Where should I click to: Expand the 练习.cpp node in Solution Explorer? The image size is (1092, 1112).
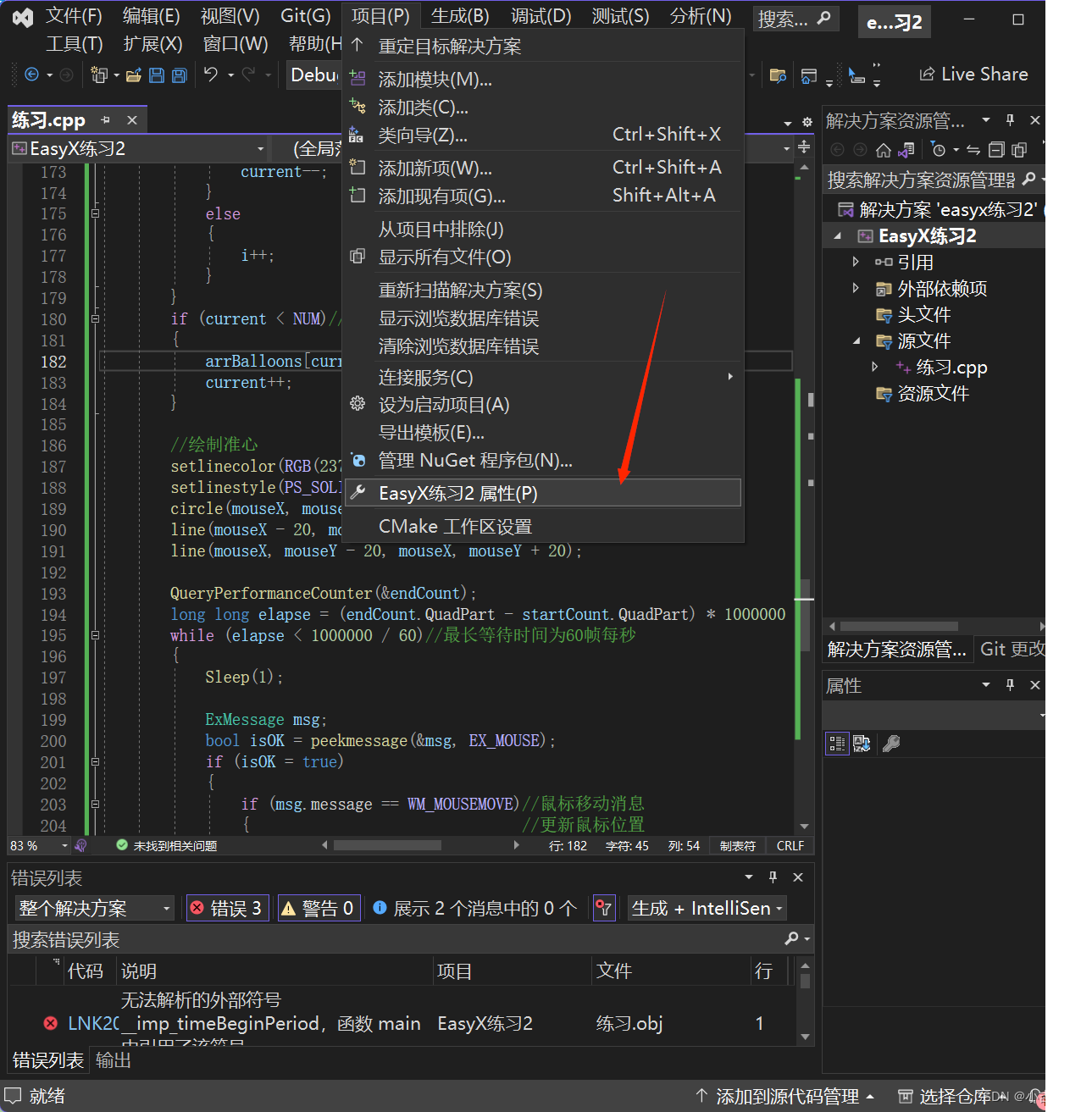875,367
